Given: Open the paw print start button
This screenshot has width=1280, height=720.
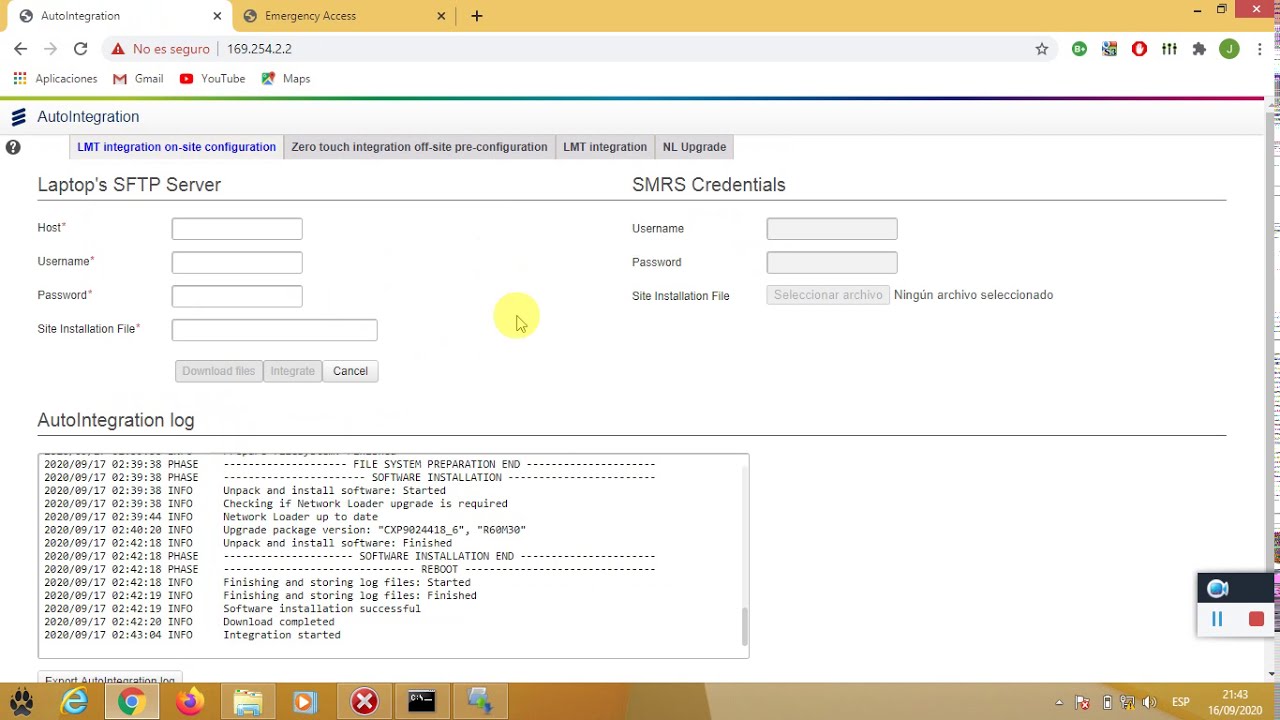Looking at the screenshot, I should coord(21,701).
